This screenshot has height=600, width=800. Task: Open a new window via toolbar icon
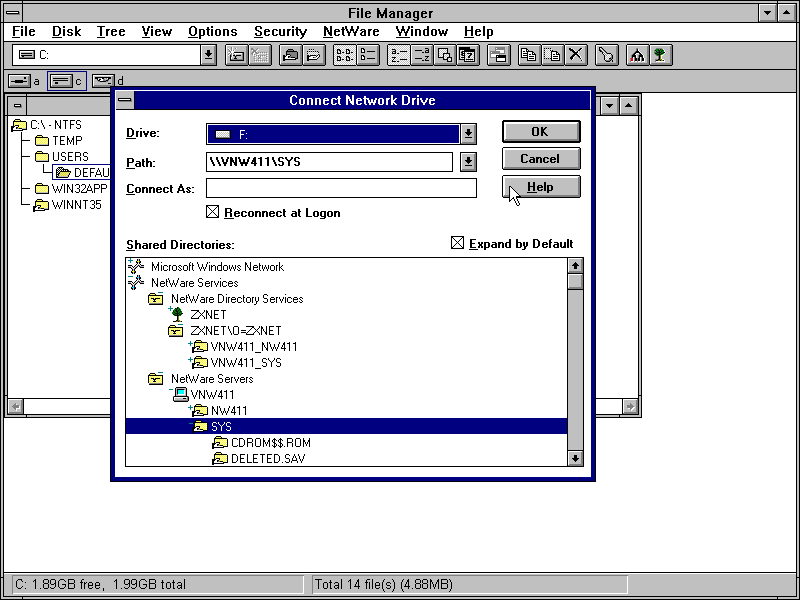pyautogui.click(x=498, y=55)
